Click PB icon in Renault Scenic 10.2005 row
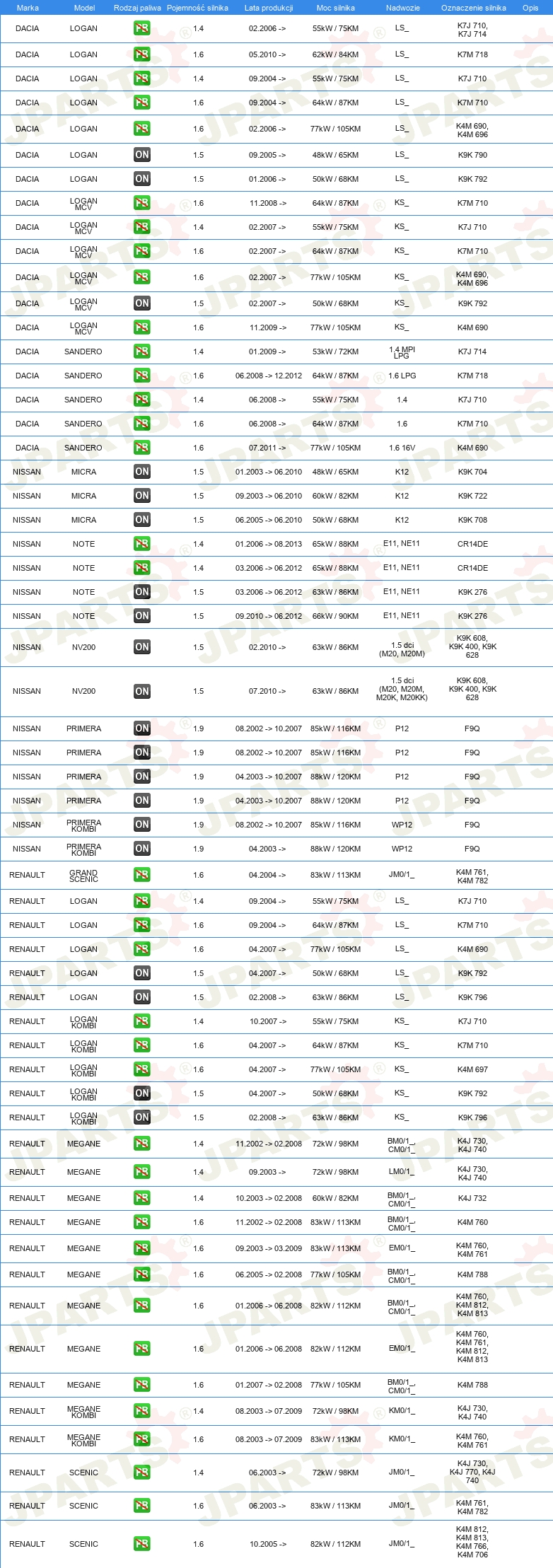This screenshot has height=1568, width=553. coord(142,1544)
